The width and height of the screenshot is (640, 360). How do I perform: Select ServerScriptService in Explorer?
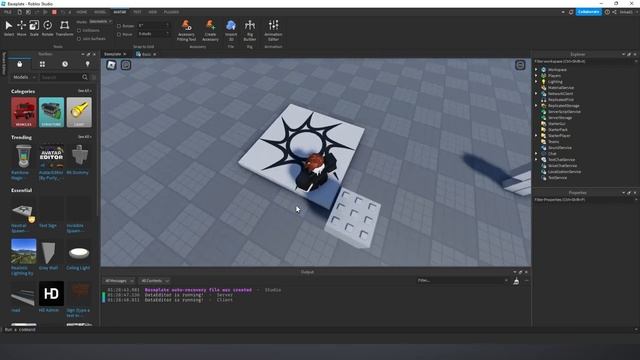[x=564, y=111]
